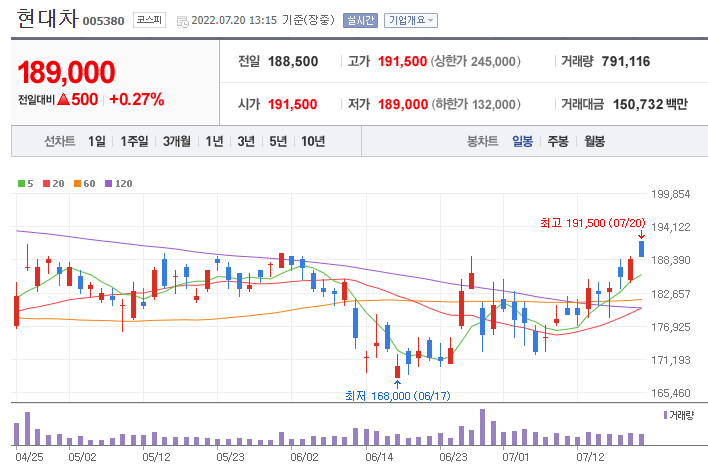Click the blue 07/20 candlestick at chart right
This screenshot has height=469, width=708.
tap(641, 249)
